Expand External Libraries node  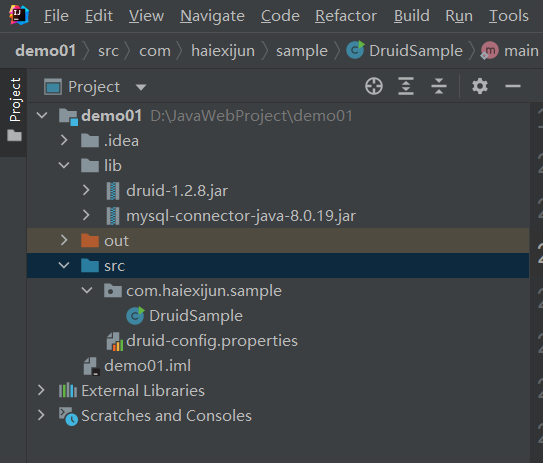(41, 390)
